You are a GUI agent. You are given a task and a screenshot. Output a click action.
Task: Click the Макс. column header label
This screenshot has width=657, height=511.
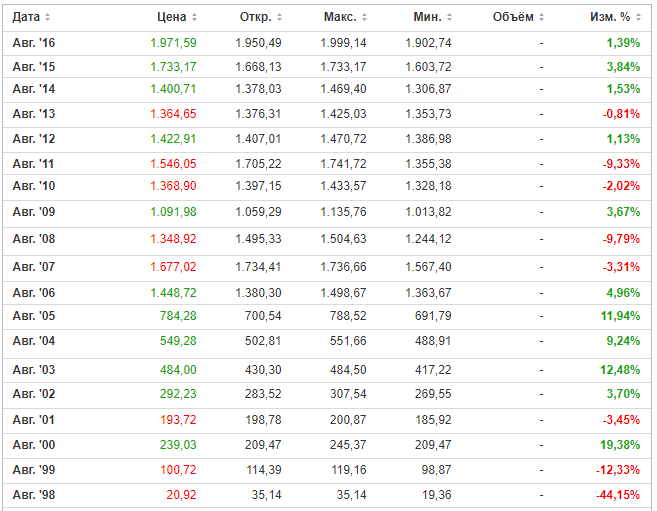click(x=340, y=17)
